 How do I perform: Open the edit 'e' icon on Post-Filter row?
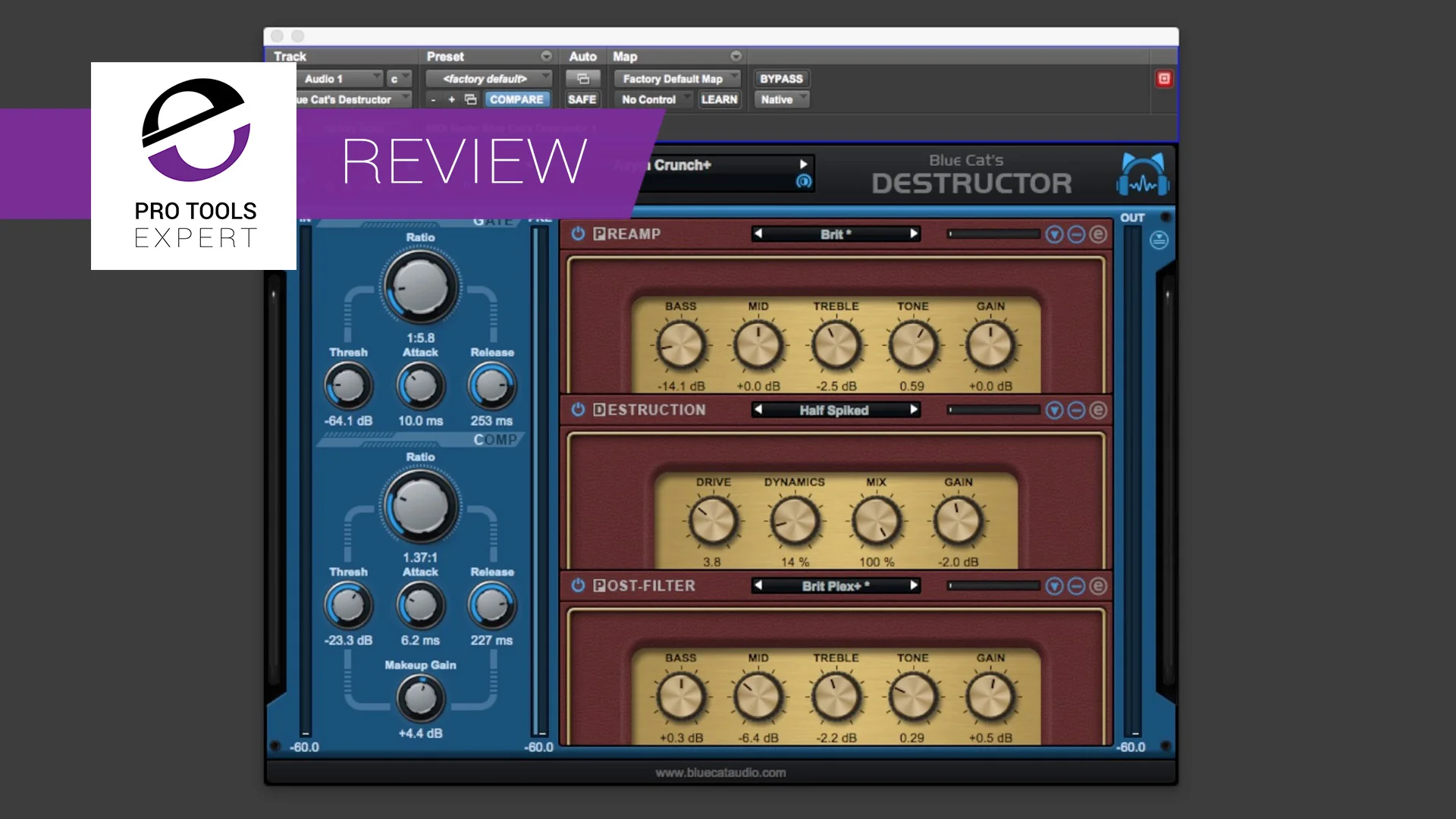coord(1097,585)
